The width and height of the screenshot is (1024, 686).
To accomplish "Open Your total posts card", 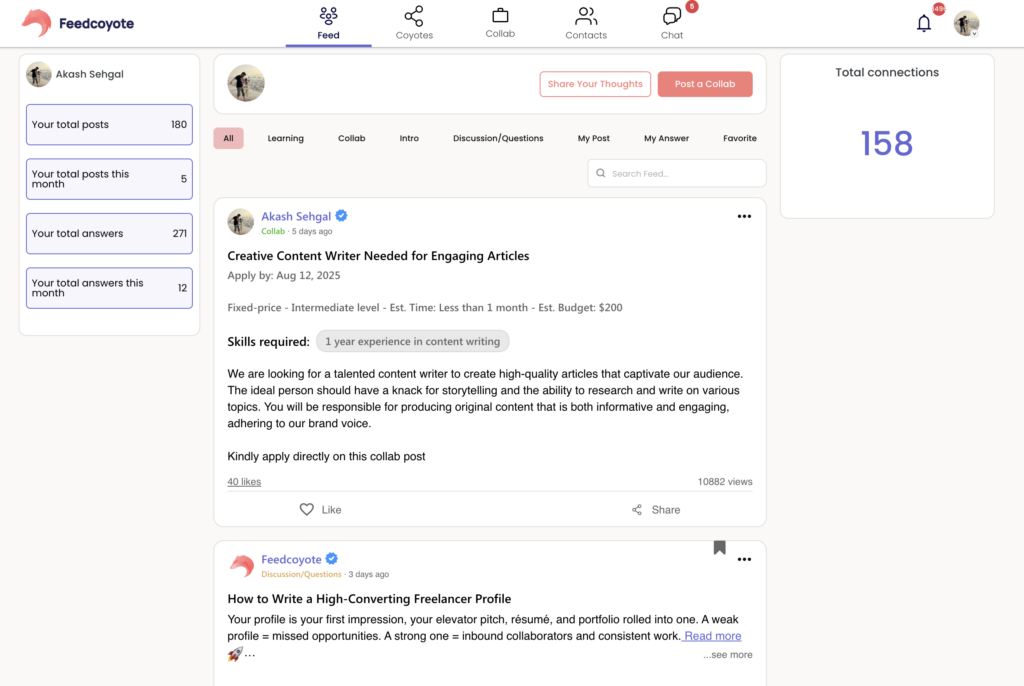I will 109,124.
